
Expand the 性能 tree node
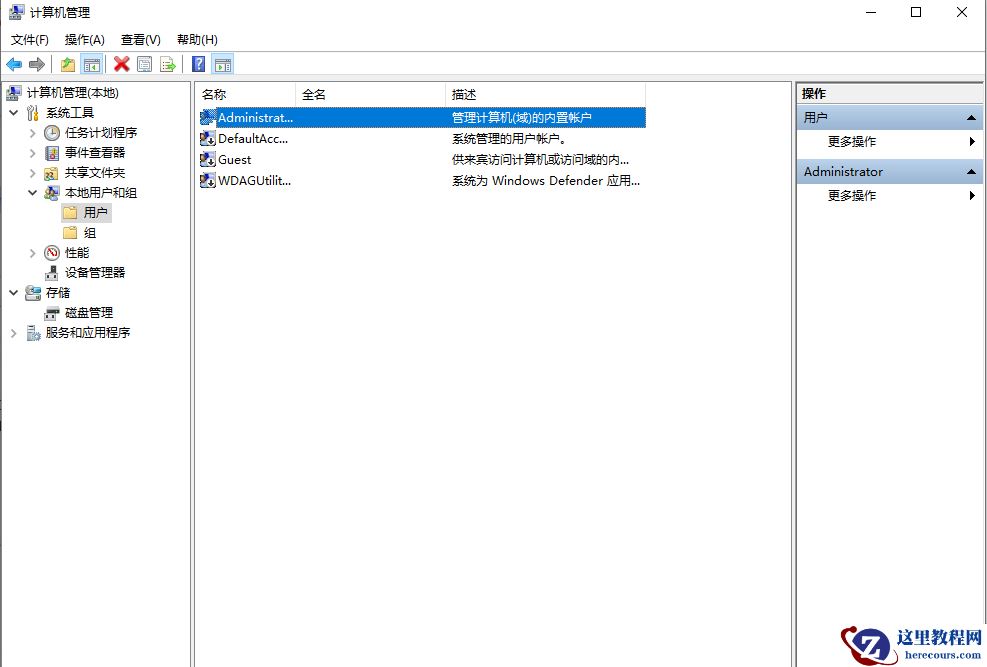[33, 252]
